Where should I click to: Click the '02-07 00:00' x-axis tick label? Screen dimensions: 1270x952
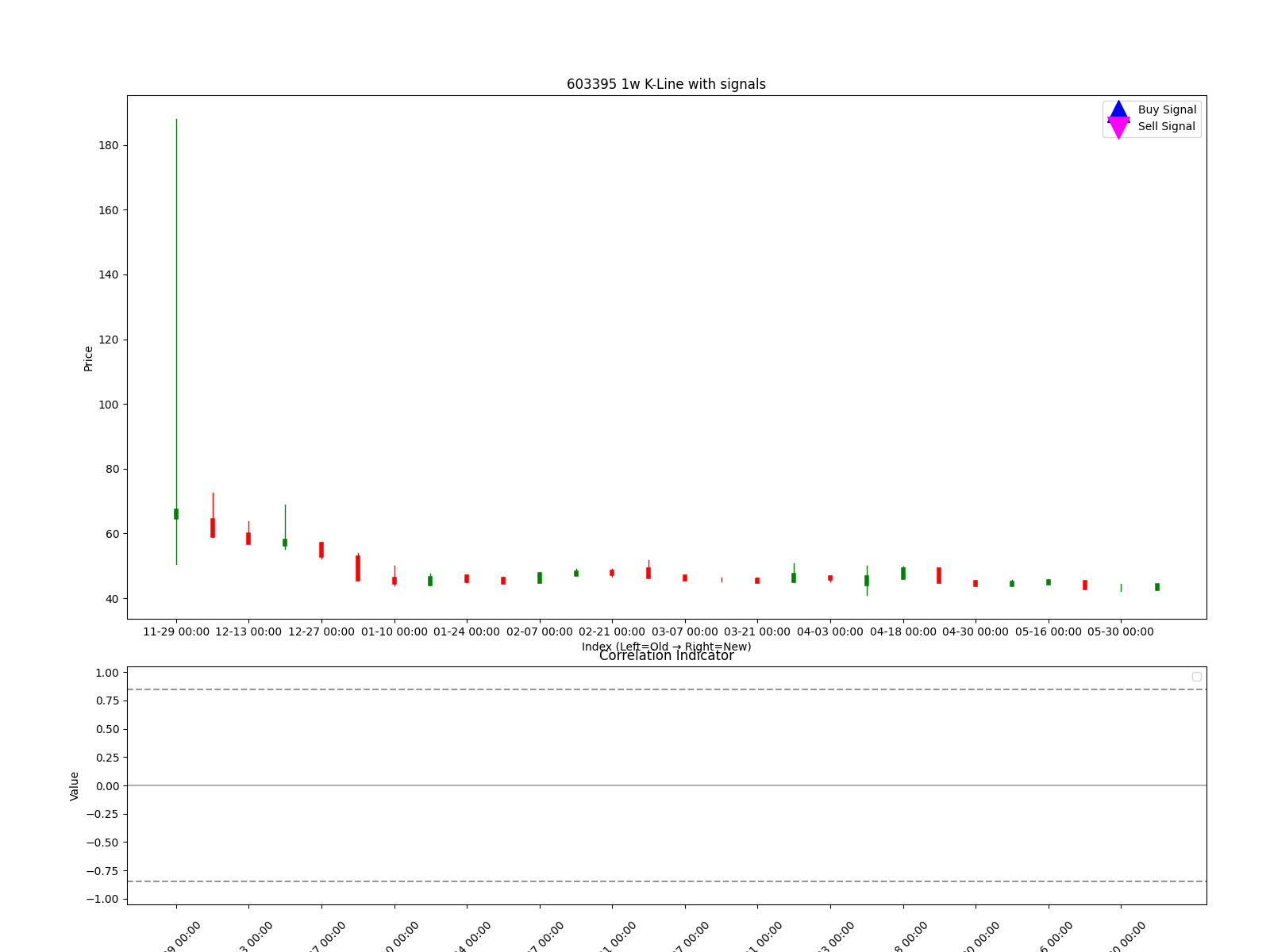540,631
